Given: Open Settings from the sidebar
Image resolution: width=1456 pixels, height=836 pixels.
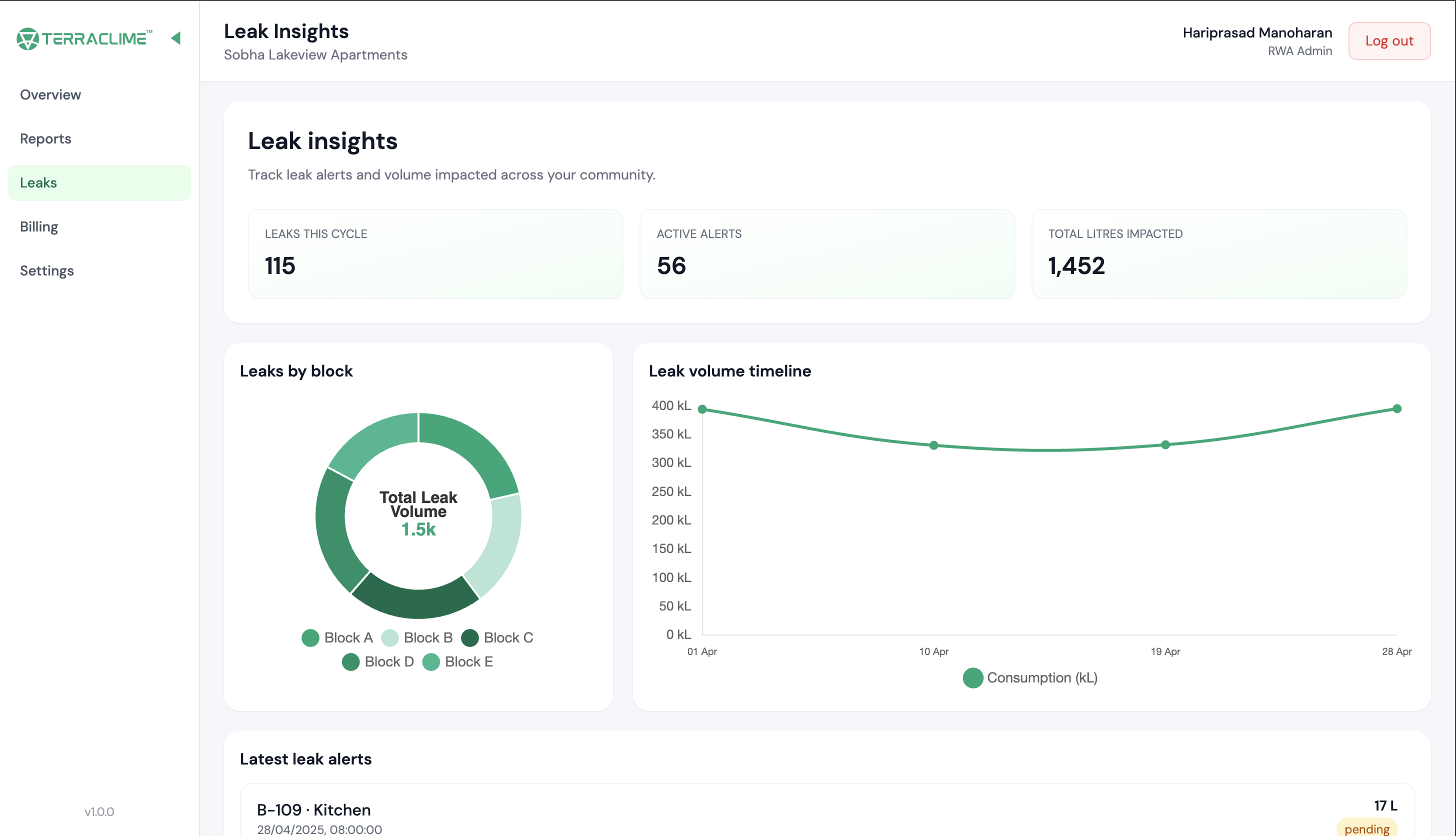Looking at the screenshot, I should click(99, 270).
